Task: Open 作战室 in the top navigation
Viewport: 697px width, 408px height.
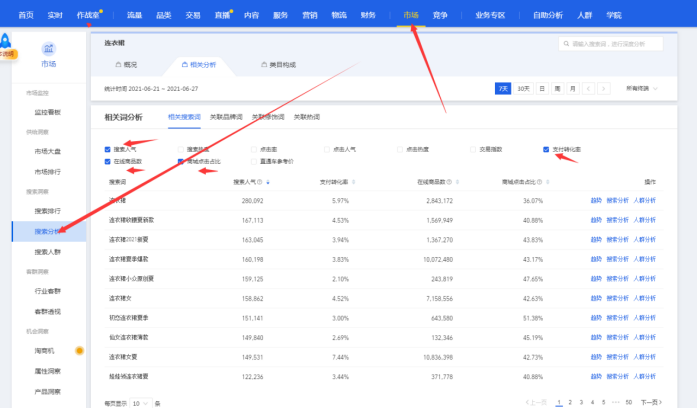Action: [88, 15]
